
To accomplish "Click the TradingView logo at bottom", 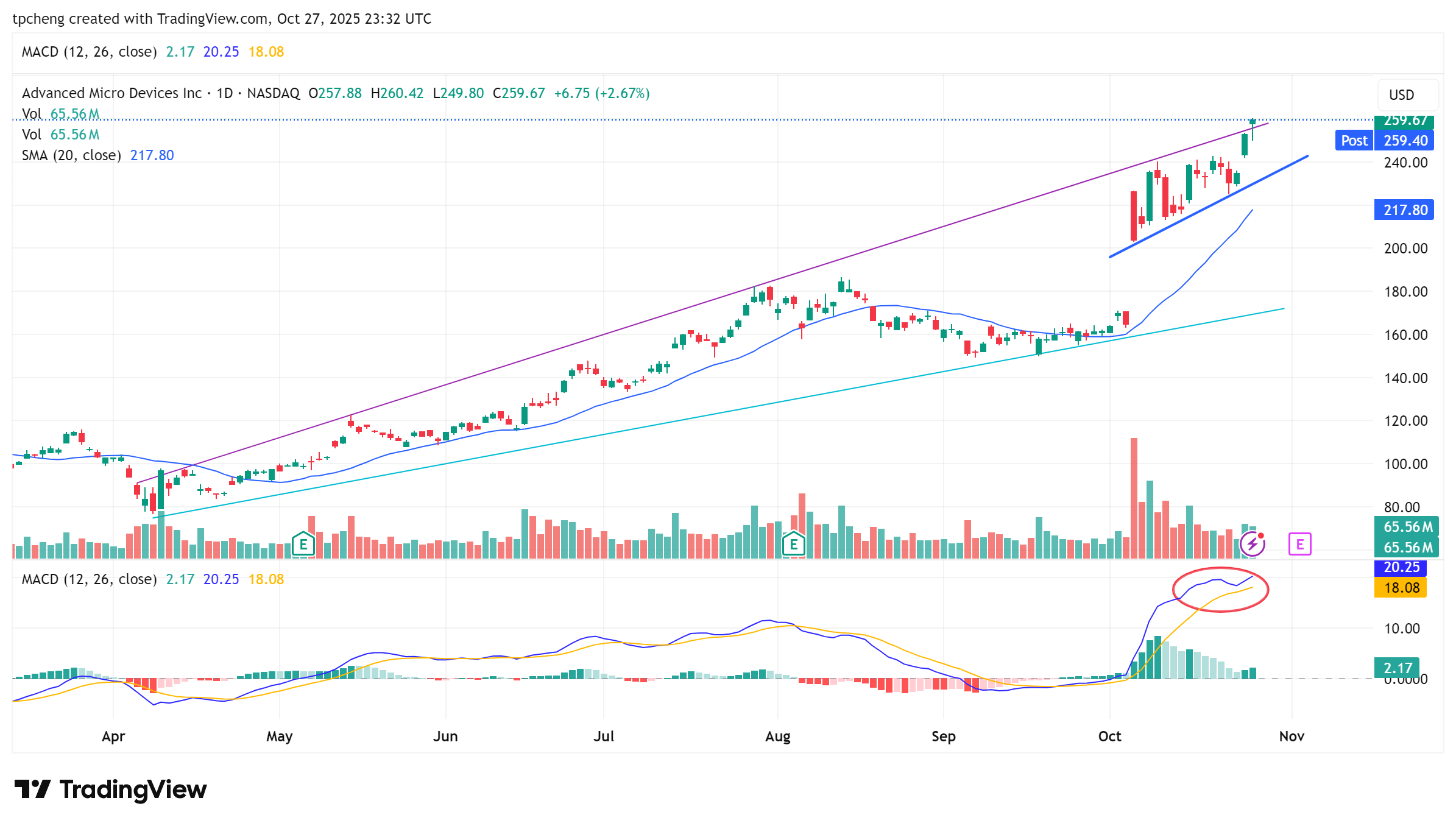I will click(x=110, y=789).
